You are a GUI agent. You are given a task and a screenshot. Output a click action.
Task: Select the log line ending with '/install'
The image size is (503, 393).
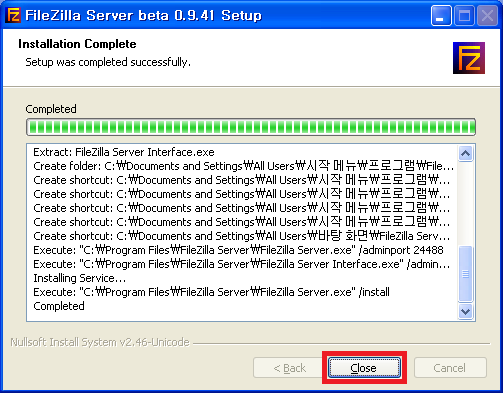211,292
